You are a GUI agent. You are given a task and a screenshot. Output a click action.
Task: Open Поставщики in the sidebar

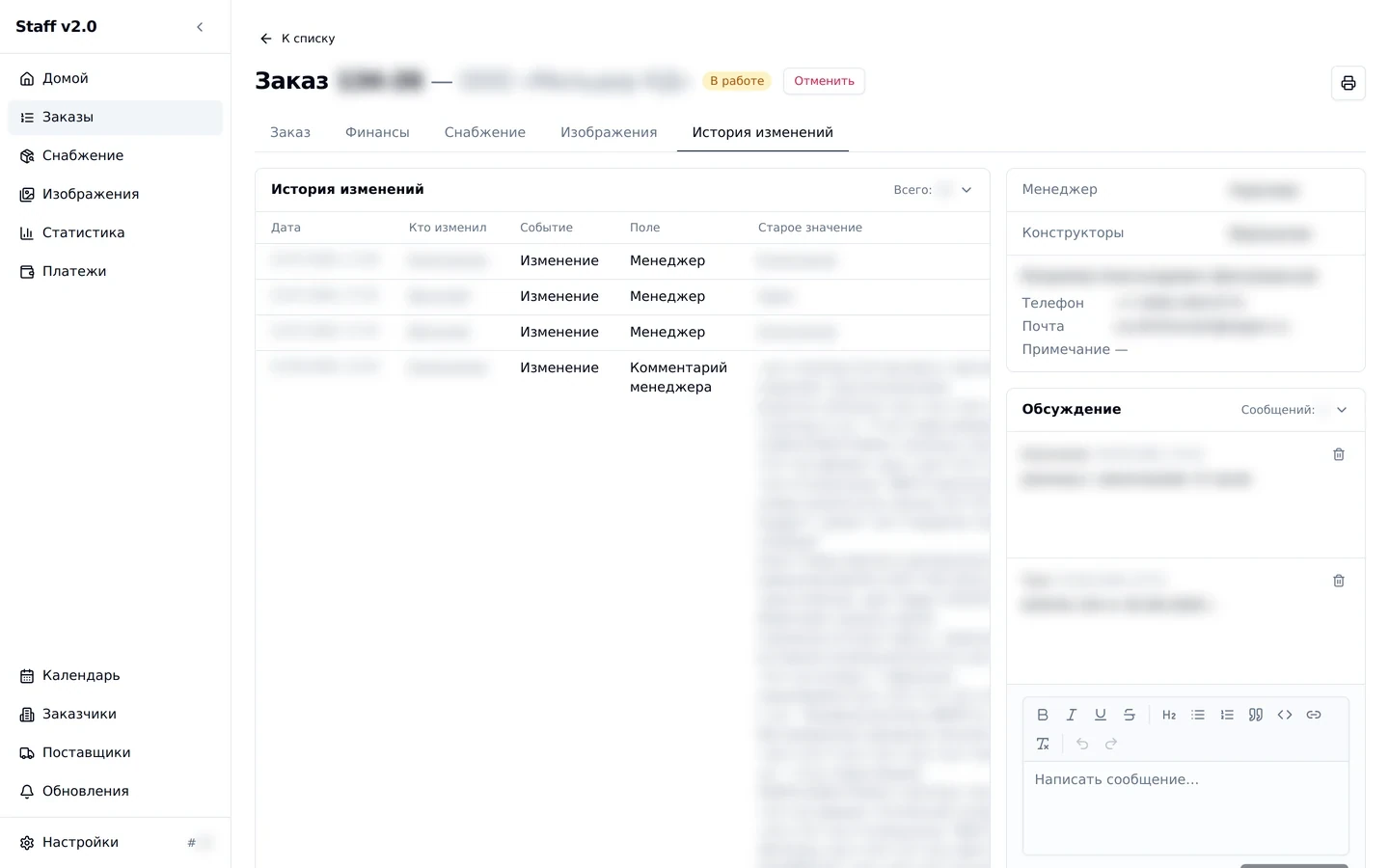coord(115,753)
